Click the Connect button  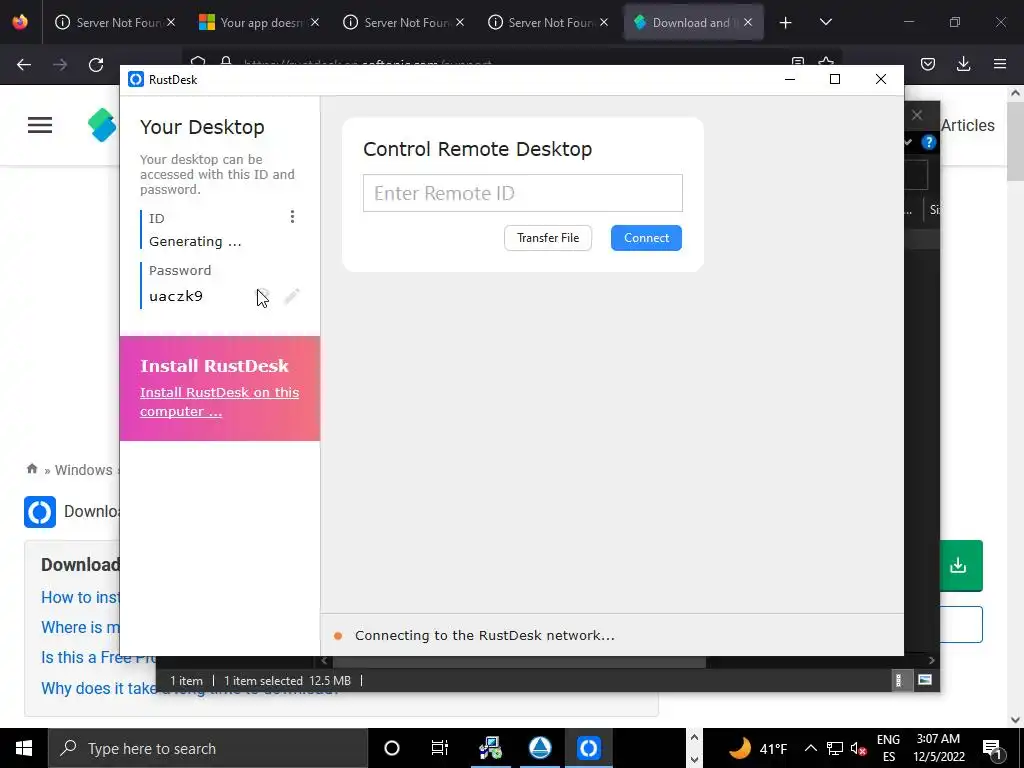[646, 238]
